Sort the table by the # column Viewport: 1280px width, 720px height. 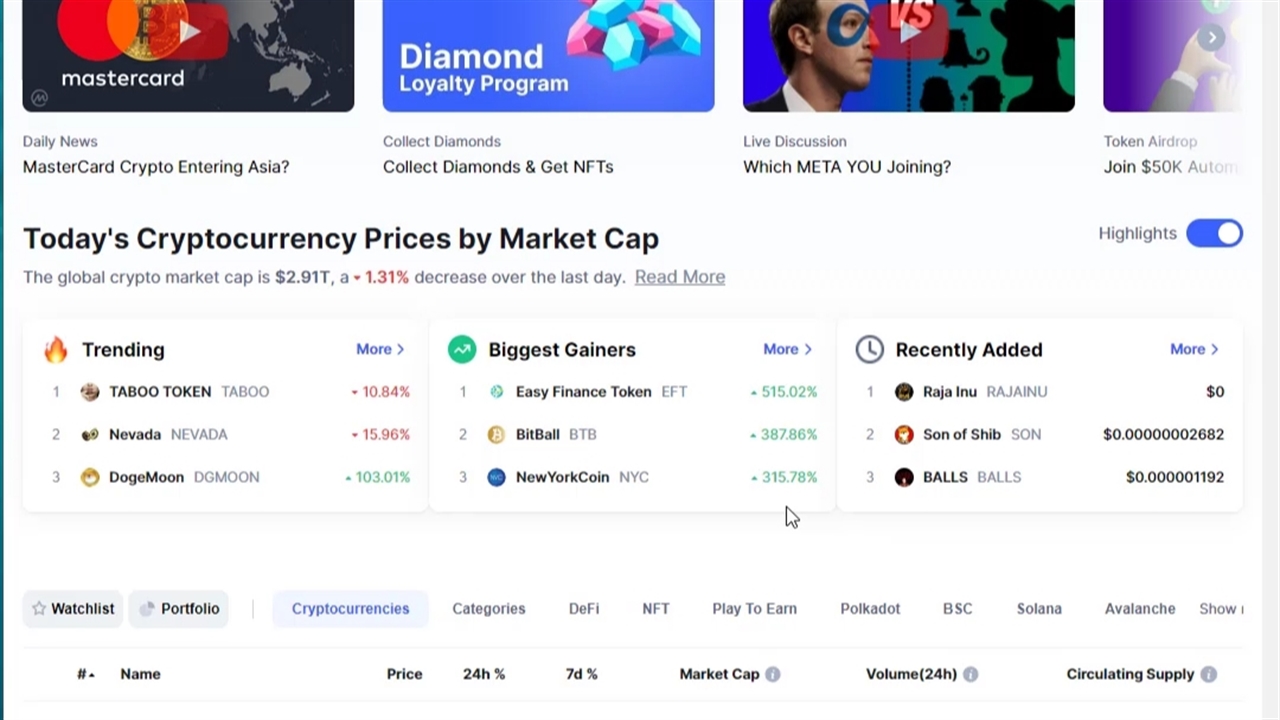click(86, 674)
